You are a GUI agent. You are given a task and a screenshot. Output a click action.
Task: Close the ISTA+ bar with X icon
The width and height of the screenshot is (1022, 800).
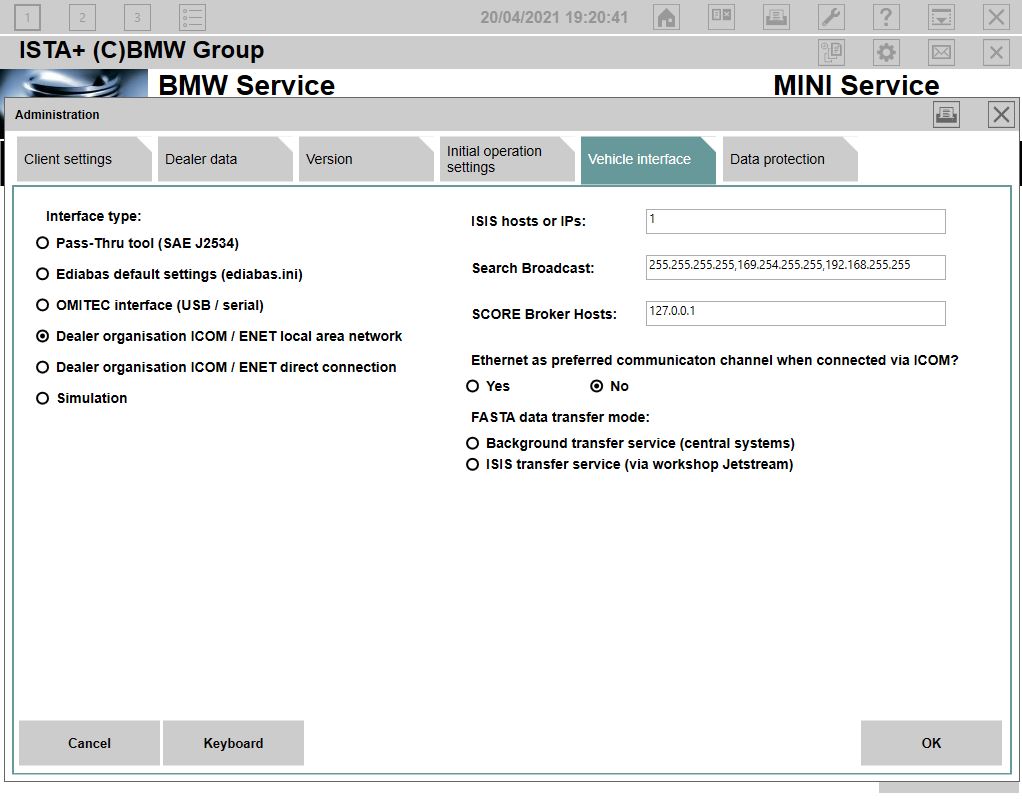point(996,52)
